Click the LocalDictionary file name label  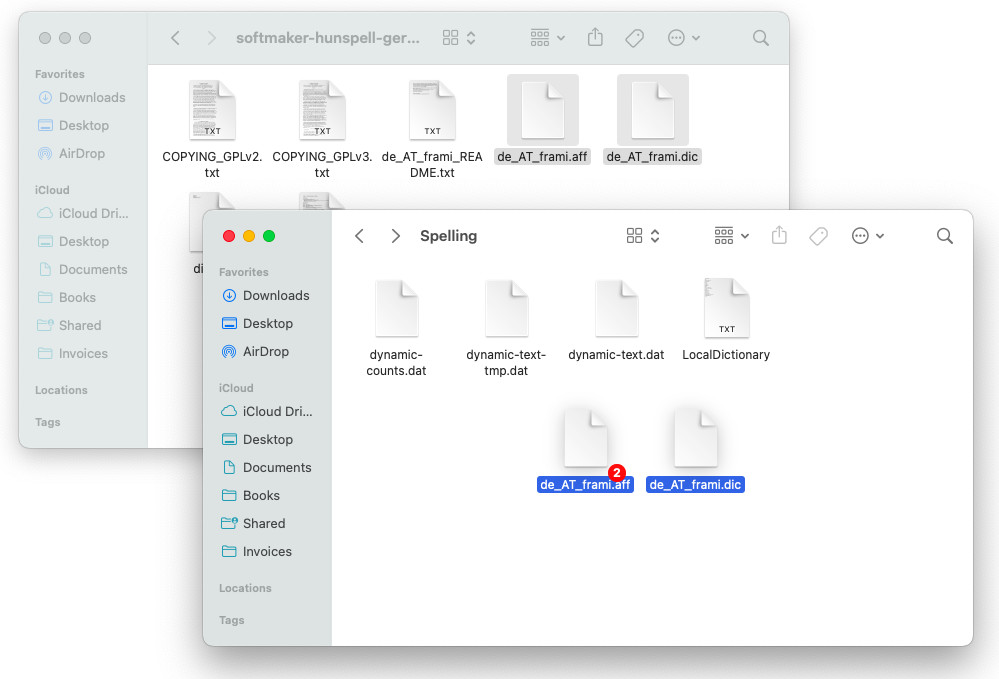click(726, 355)
